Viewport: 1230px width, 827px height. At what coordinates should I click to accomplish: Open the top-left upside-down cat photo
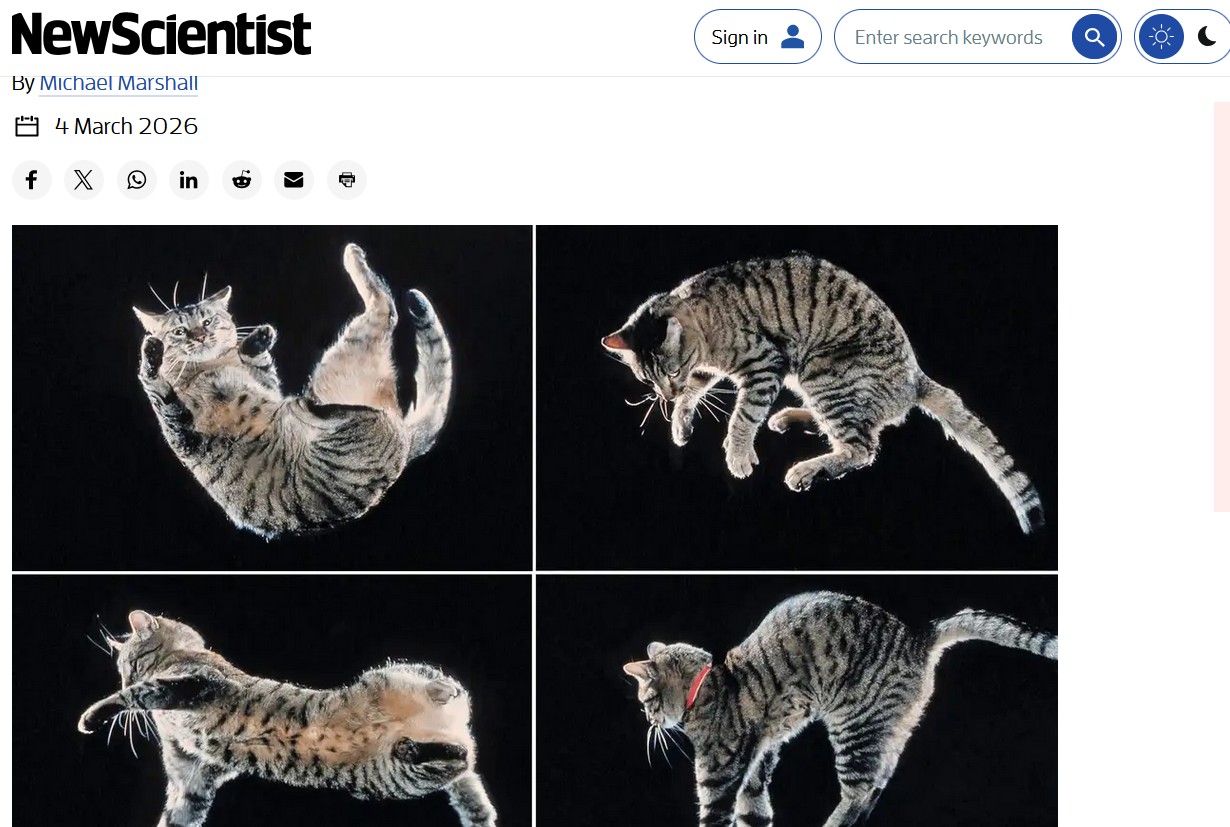(272, 397)
